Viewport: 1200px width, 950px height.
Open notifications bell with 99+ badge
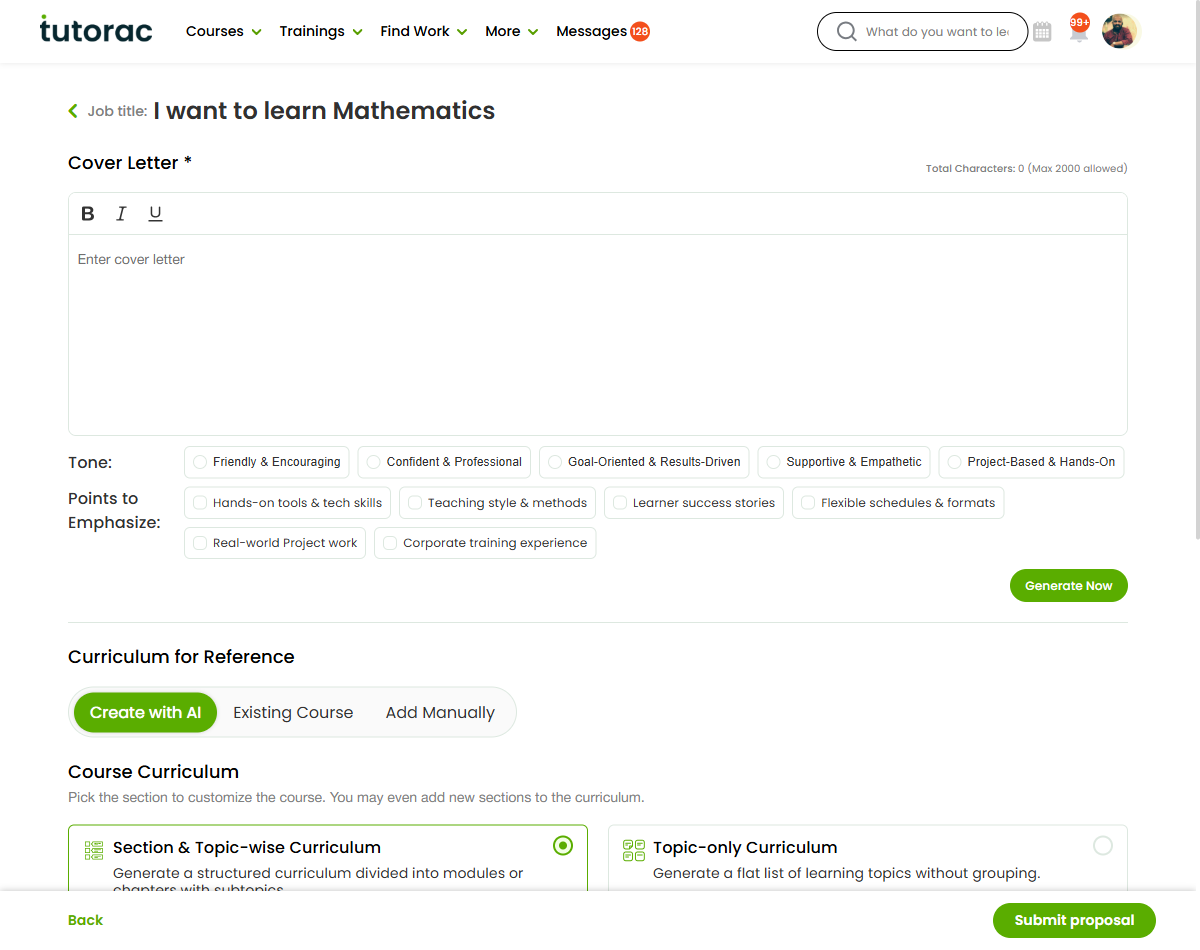click(x=1078, y=29)
